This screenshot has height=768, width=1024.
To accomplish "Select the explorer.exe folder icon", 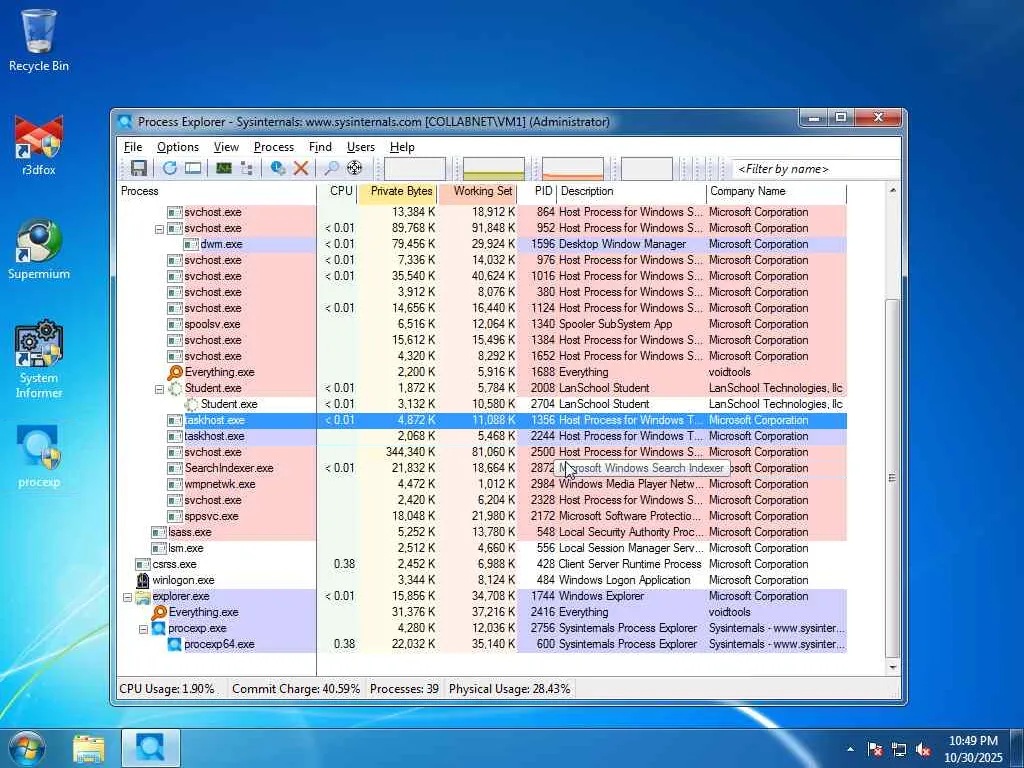I will click(142, 596).
